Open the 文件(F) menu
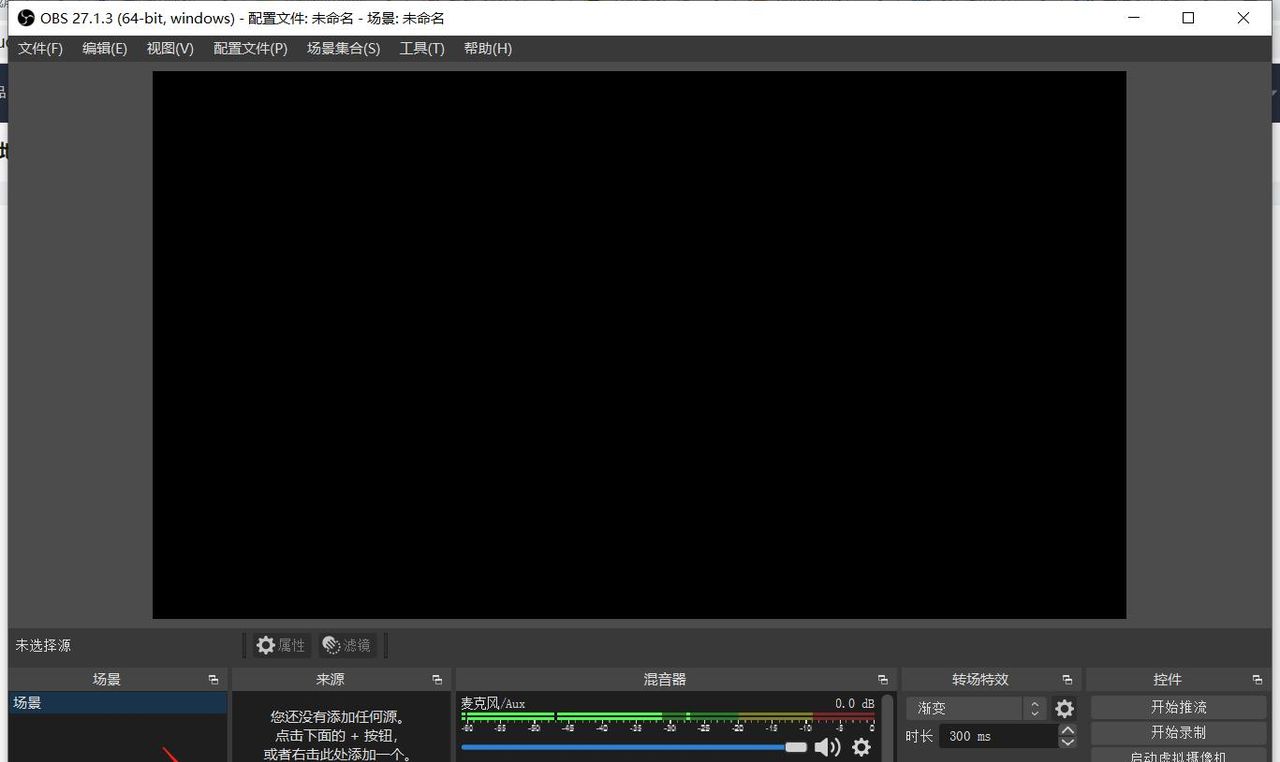Screen dimensions: 1280x762 [x=40, y=48]
